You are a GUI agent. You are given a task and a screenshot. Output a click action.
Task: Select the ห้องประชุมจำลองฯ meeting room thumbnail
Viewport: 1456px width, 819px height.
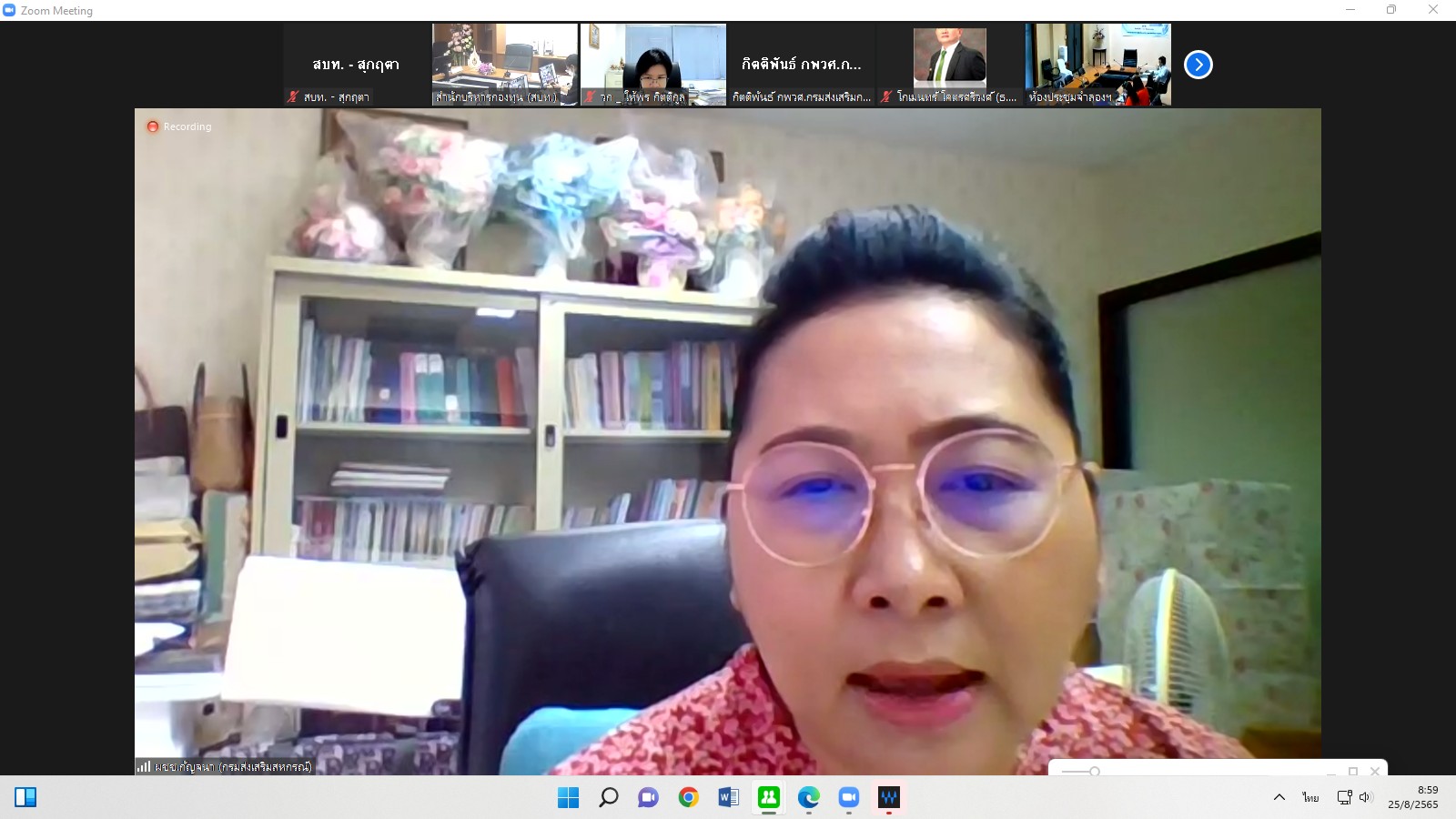point(1098,65)
